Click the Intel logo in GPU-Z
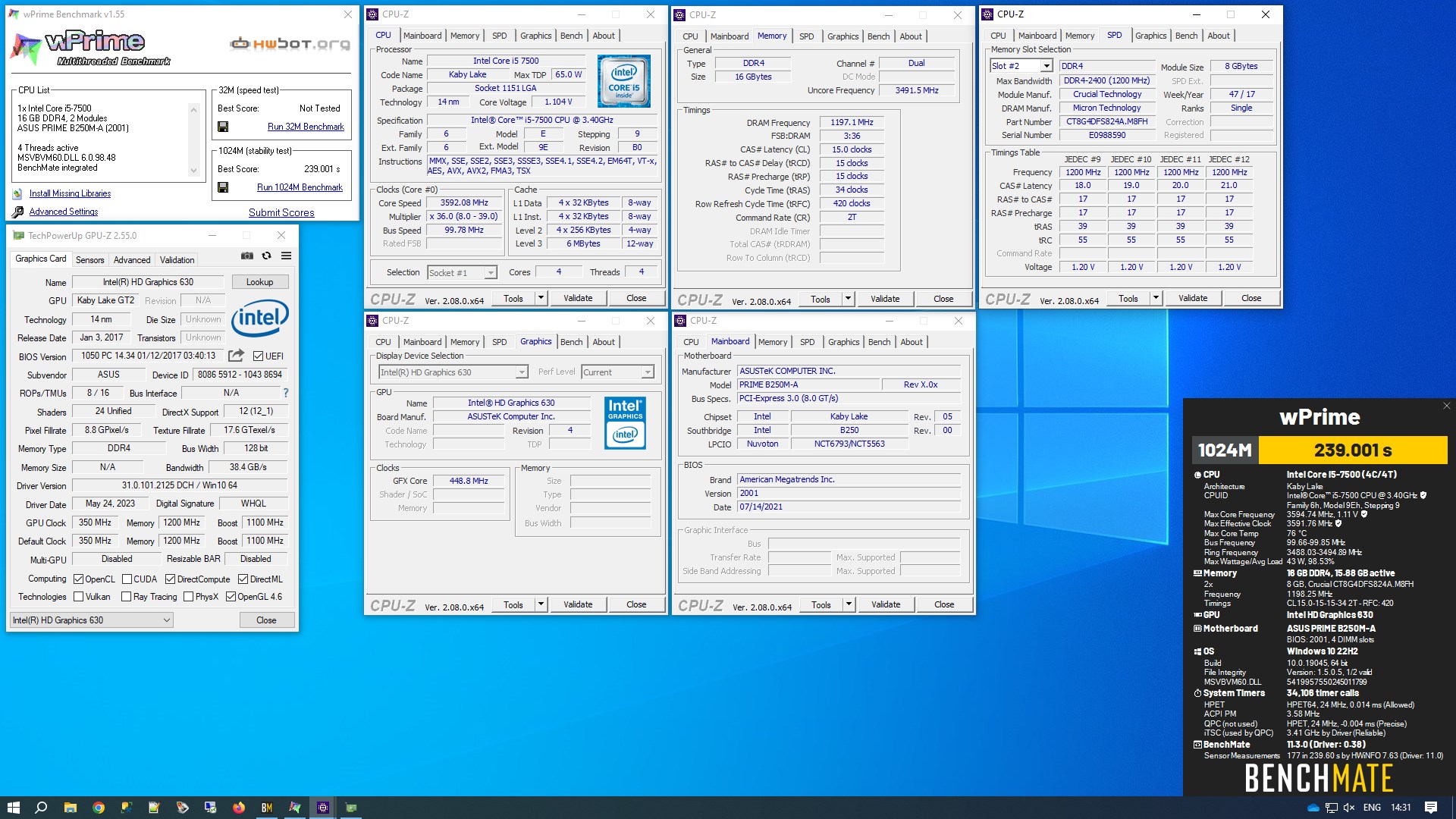 point(260,318)
